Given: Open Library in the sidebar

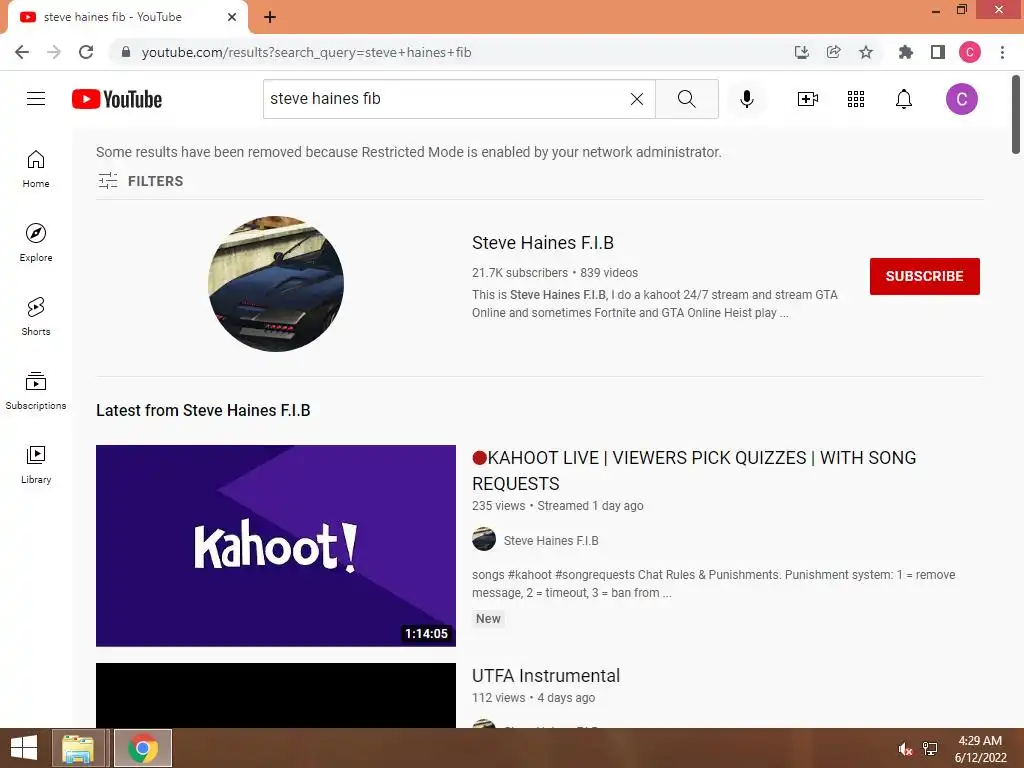Looking at the screenshot, I should (x=36, y=464).
